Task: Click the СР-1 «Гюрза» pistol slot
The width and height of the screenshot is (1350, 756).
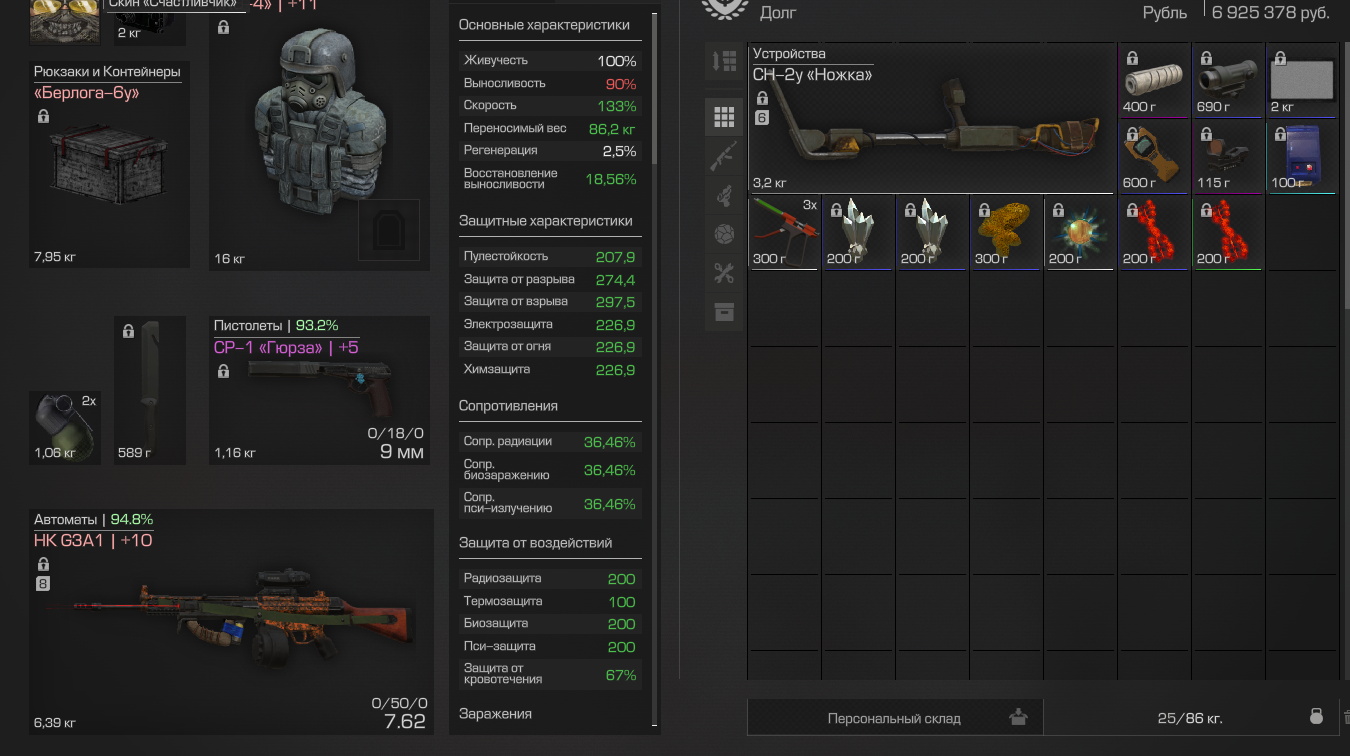Action: [319, 390]
